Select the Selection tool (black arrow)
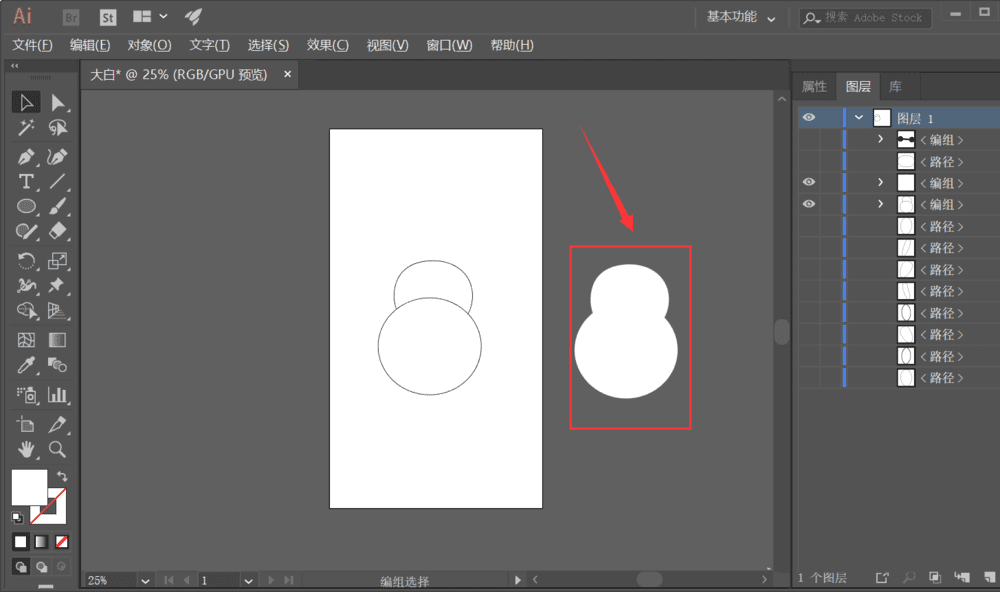1000x592 pixels. click(26, 102)
